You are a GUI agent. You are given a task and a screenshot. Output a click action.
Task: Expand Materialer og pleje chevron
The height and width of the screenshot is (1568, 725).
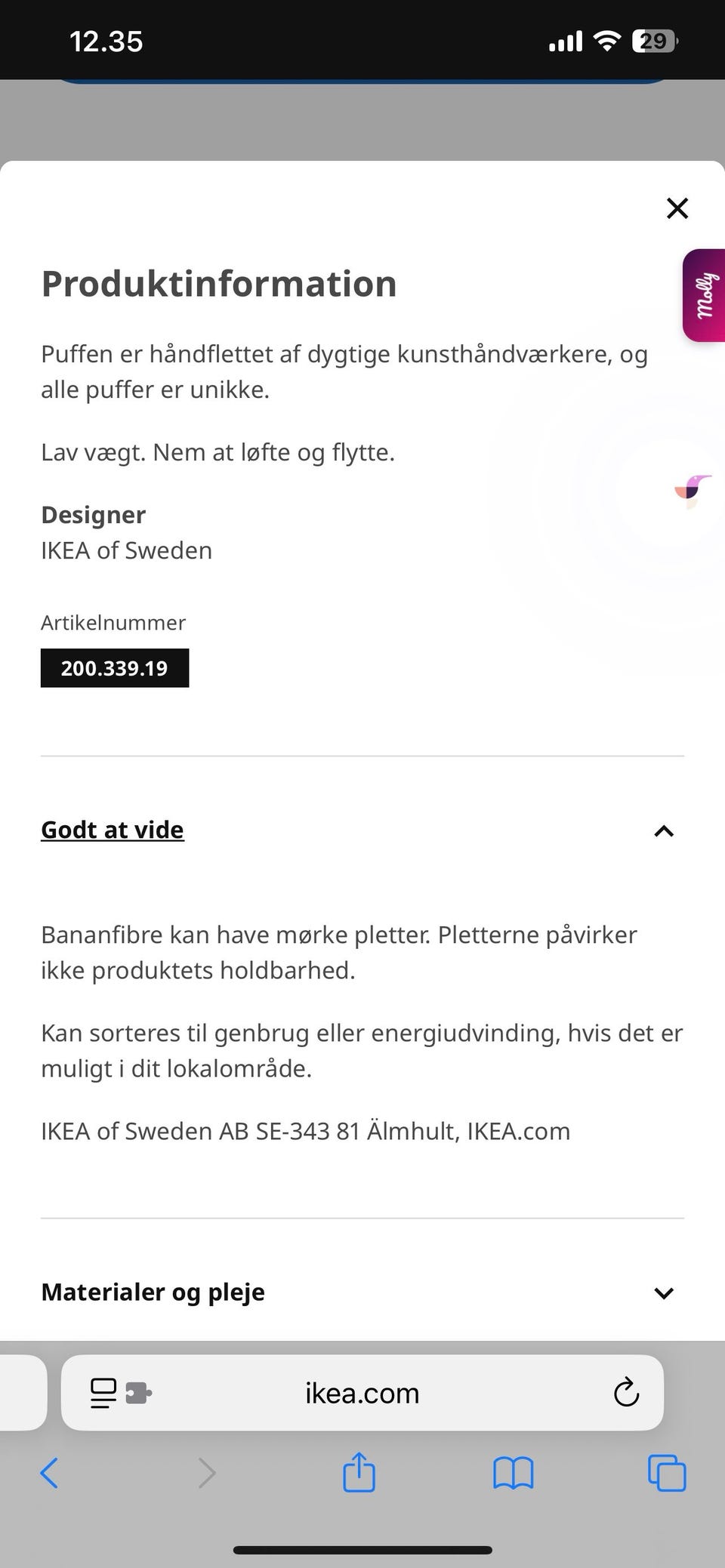[663, 1293]
